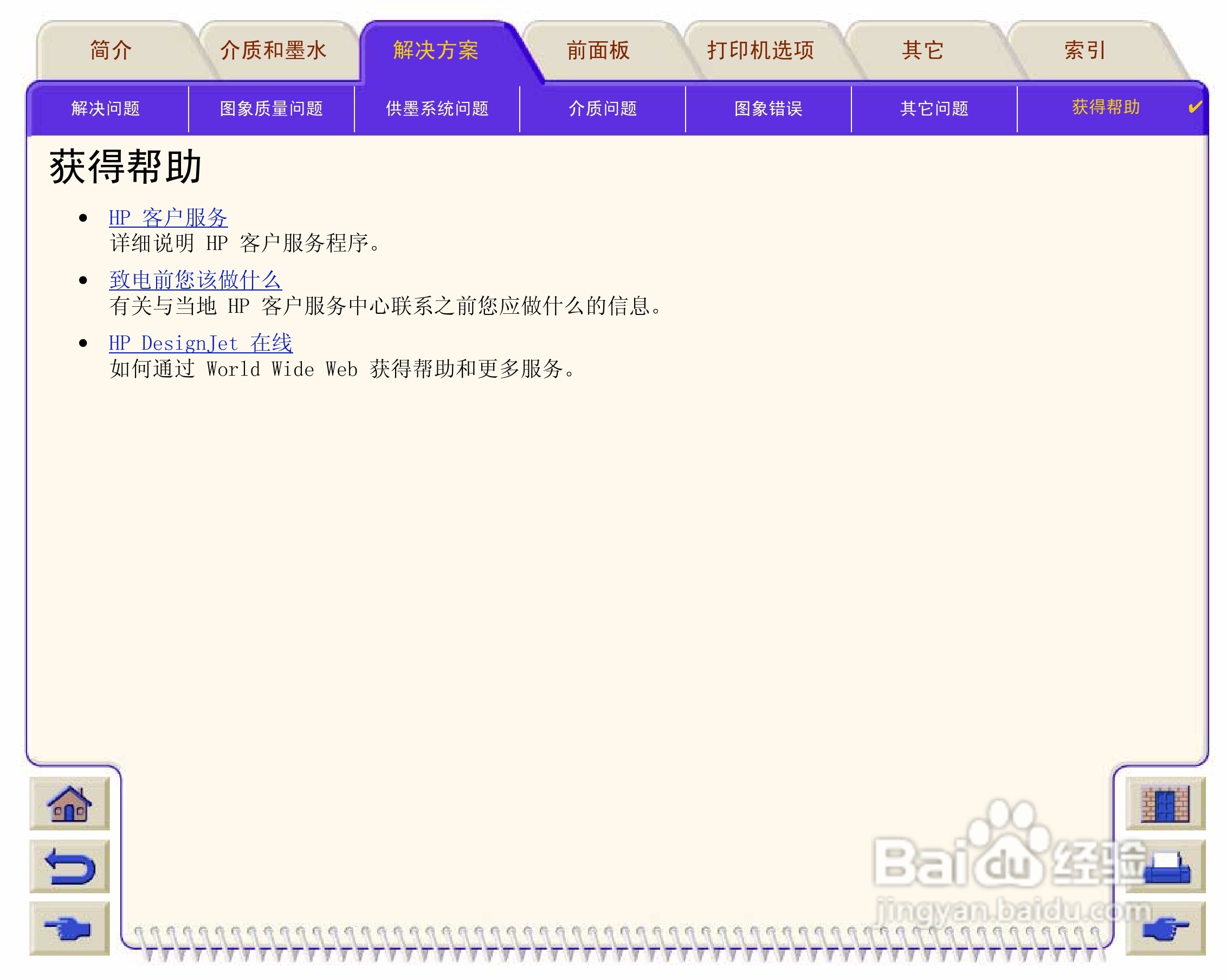The width and height of the screenshot is (1227, 980).
Task: Click the brick wall door exit icon
Action: pos(1165,804)
